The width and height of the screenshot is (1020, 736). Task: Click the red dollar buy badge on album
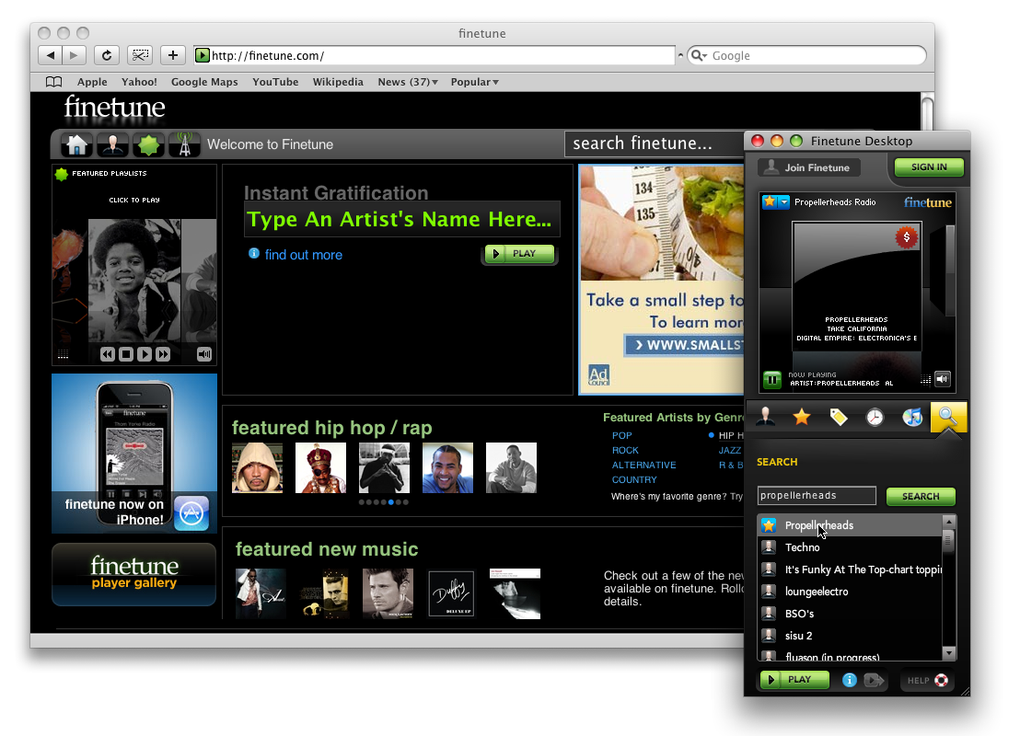pos(906,237)
